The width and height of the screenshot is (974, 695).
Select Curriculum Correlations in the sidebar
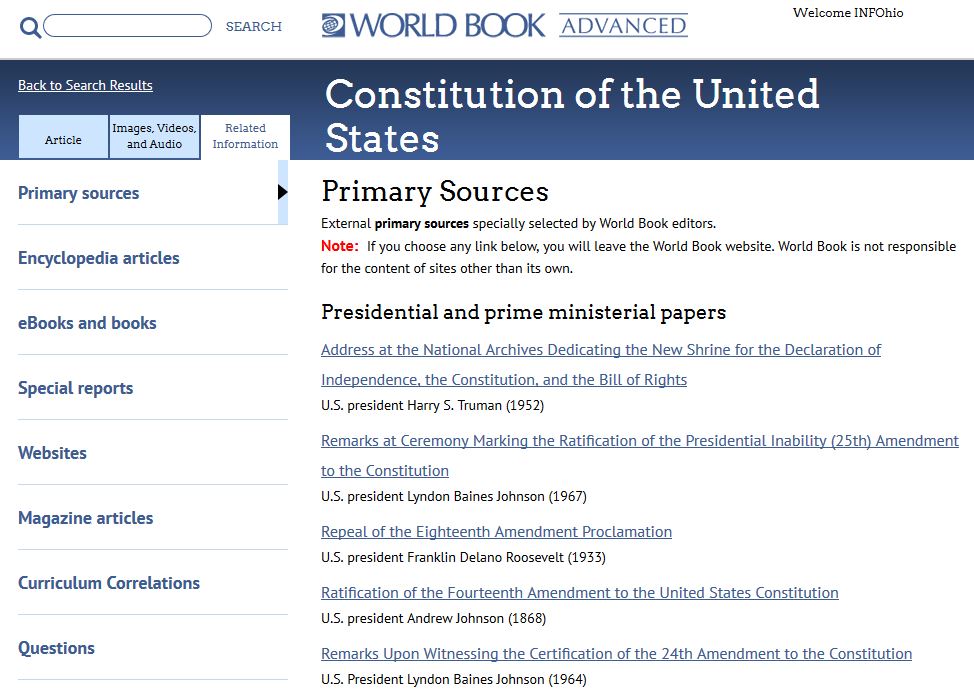coord(109,583)
